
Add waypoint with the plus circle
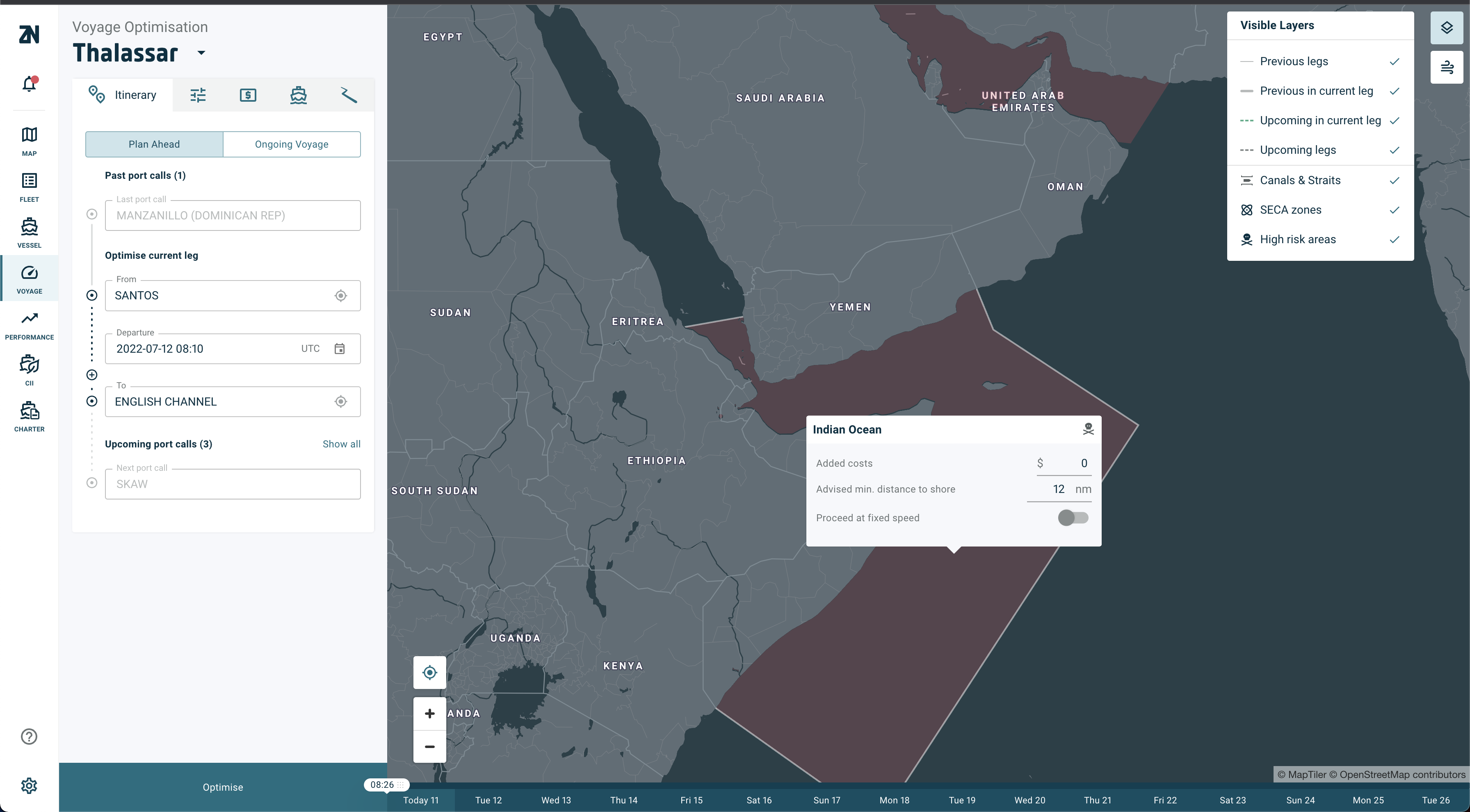[x=92, y=375]
